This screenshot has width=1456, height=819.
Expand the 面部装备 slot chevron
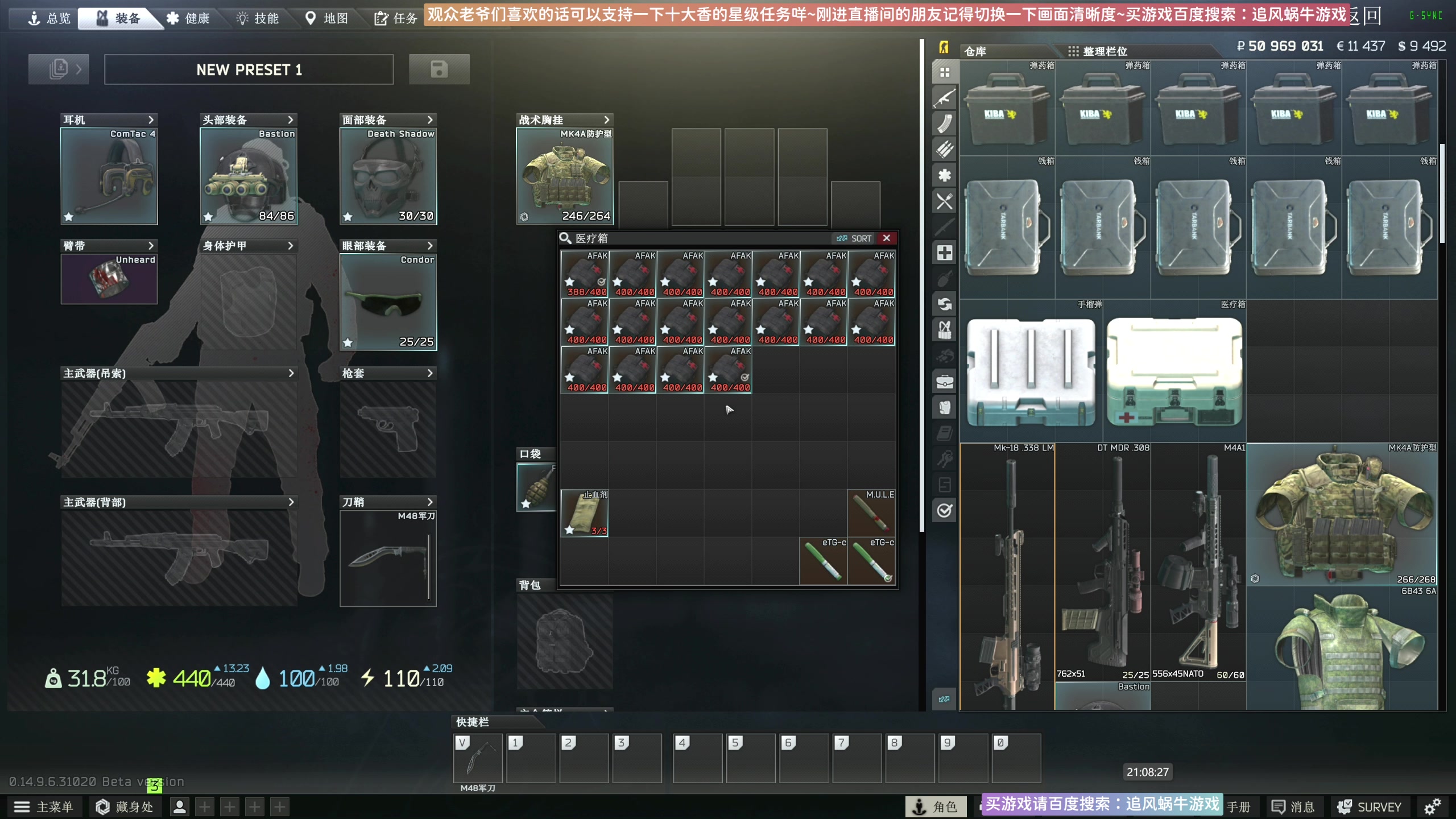[430, 120]
